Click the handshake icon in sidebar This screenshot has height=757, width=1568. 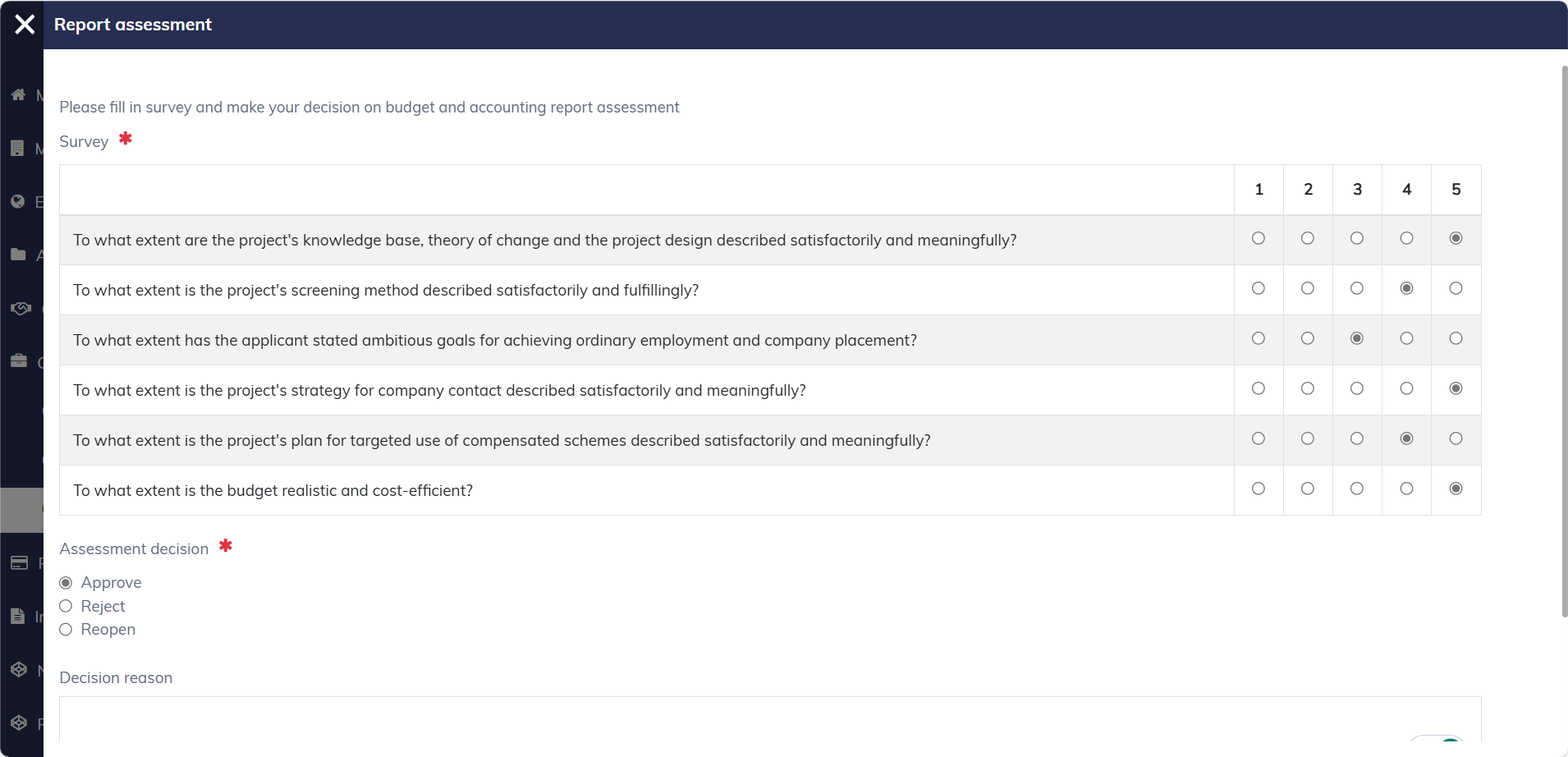click(x=20, y=309)
